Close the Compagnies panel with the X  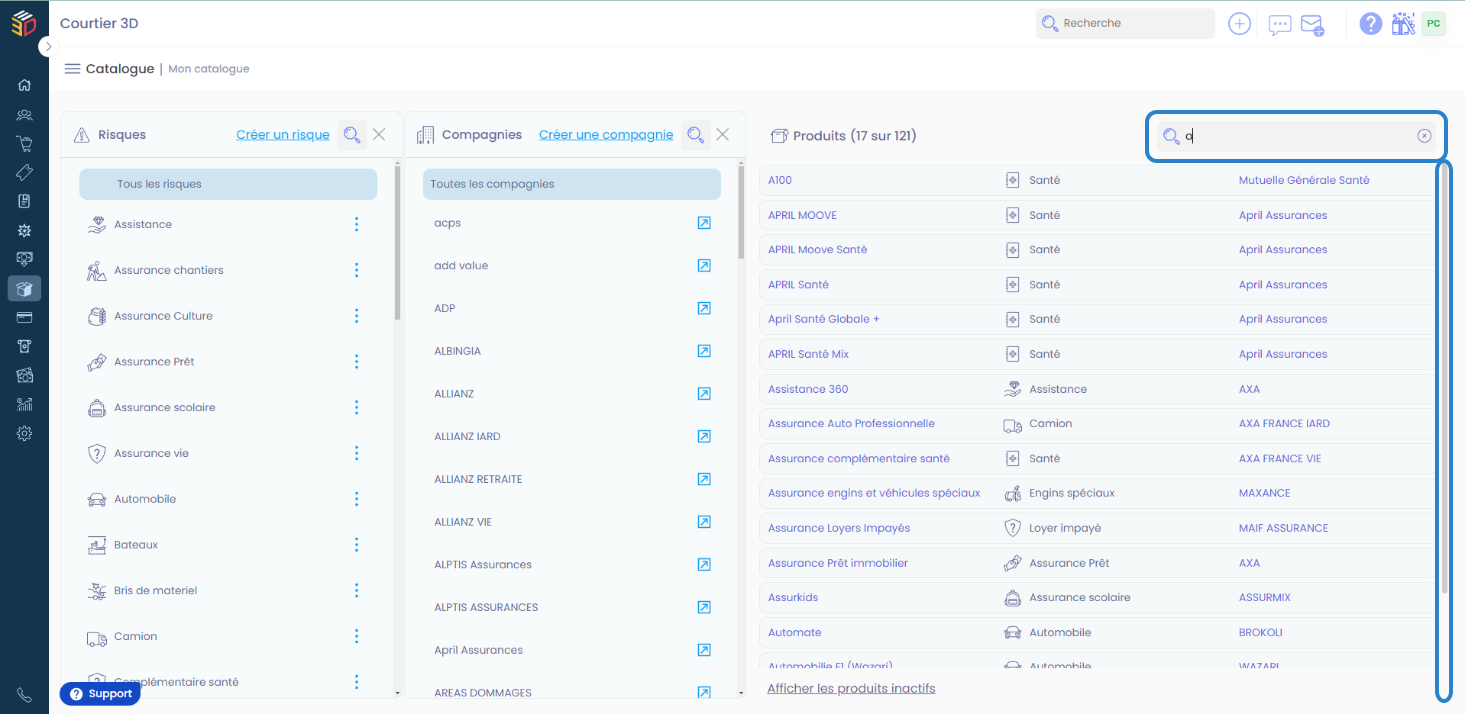pyautogui.click(x=723, y=134)
